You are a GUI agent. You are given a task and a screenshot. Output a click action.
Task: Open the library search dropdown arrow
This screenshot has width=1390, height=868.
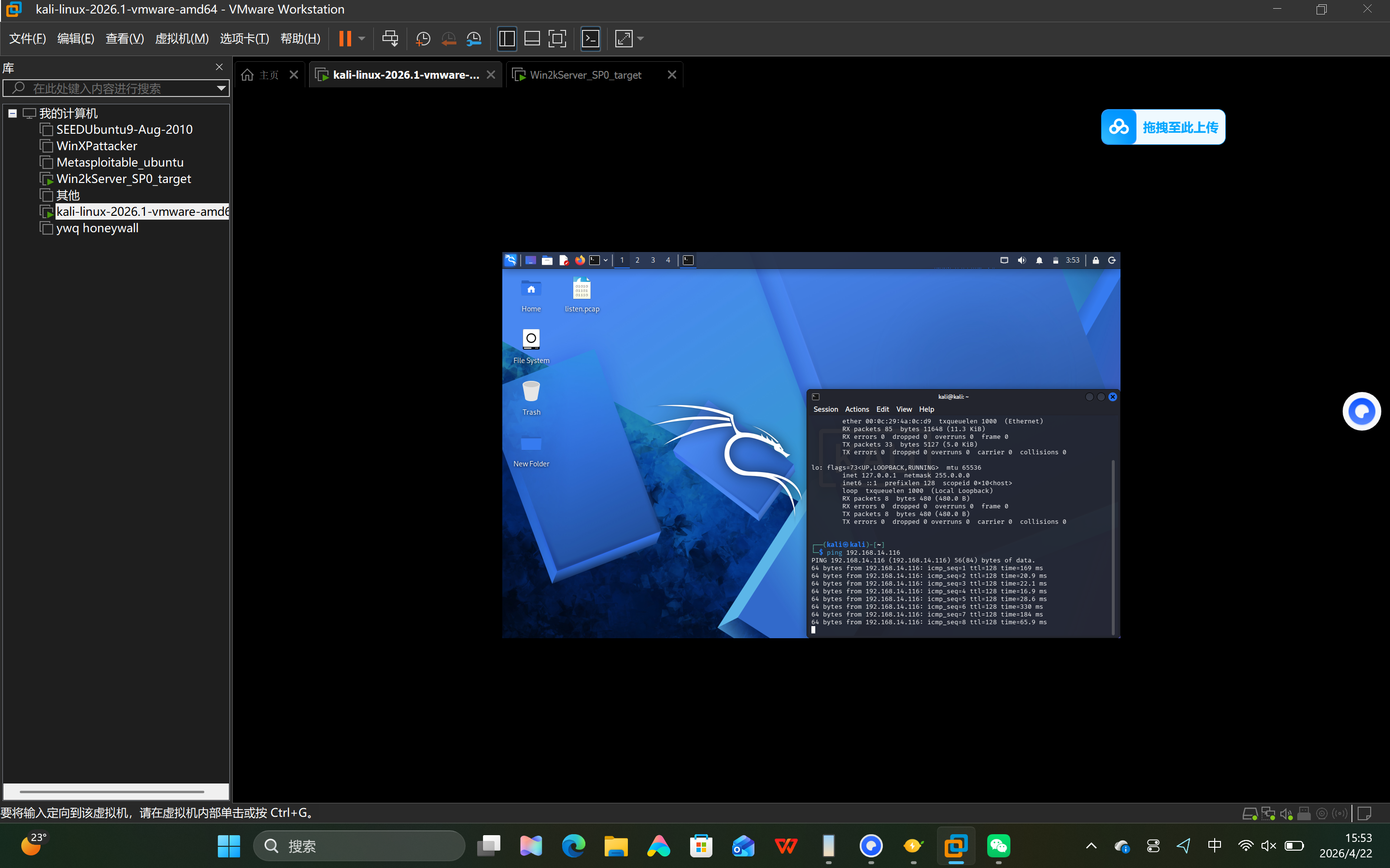221,88
